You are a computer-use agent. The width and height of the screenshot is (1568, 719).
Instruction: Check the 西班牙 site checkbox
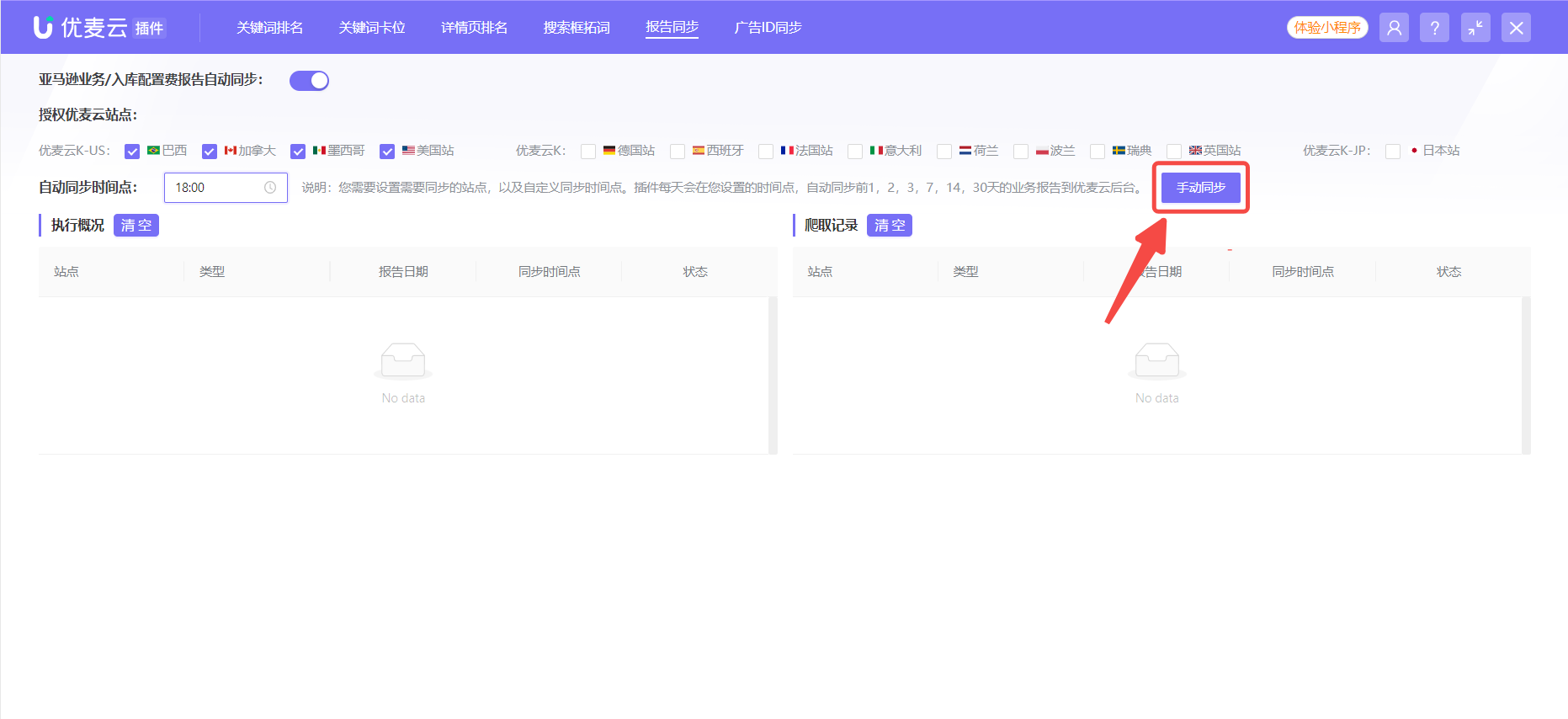pos(678,152)
